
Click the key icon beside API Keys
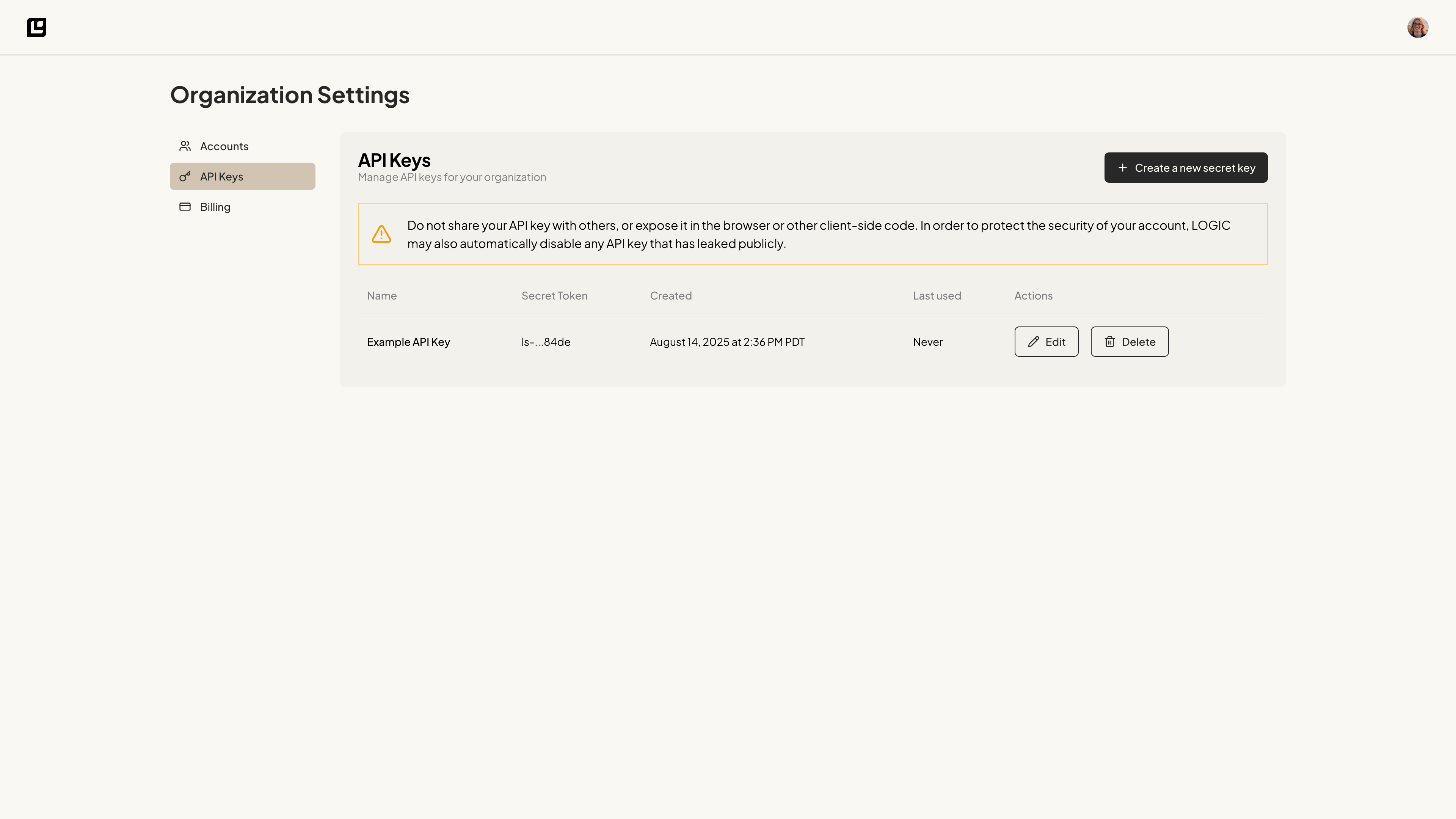tap(185, 176)
